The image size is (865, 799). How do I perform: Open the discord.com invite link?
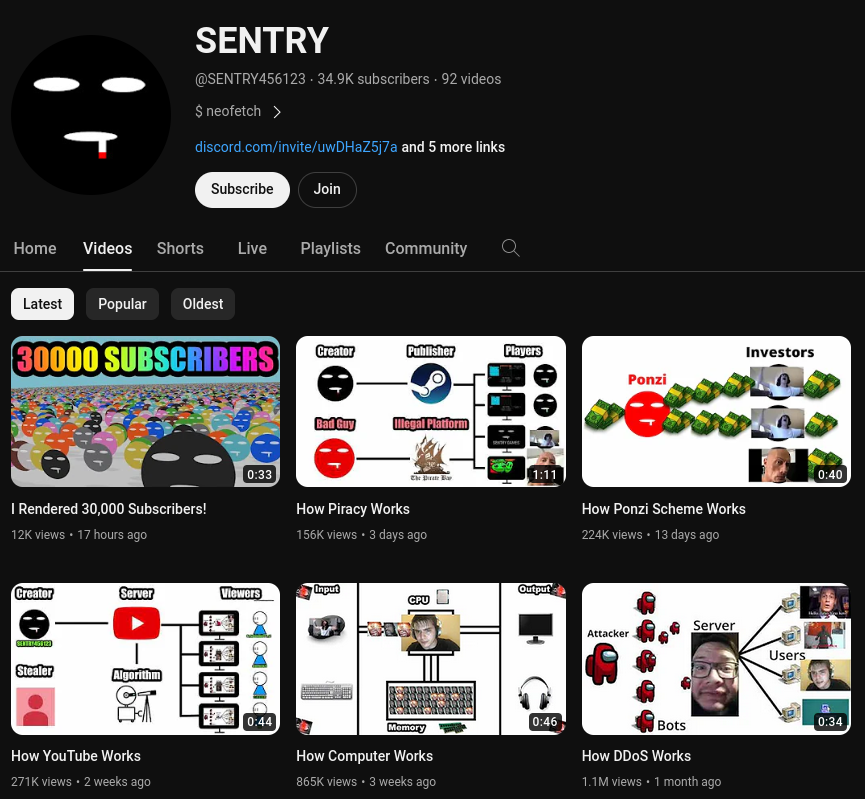pos(296,147)
